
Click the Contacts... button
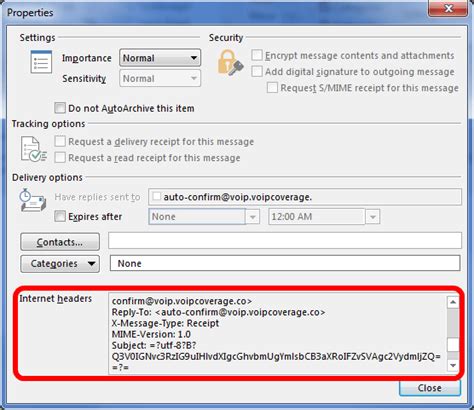[x=60, y=242]
